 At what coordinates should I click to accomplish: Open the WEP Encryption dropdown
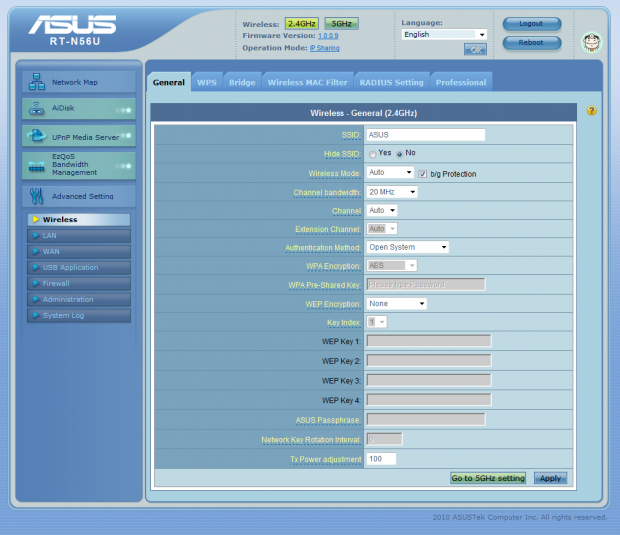point(397,304)
